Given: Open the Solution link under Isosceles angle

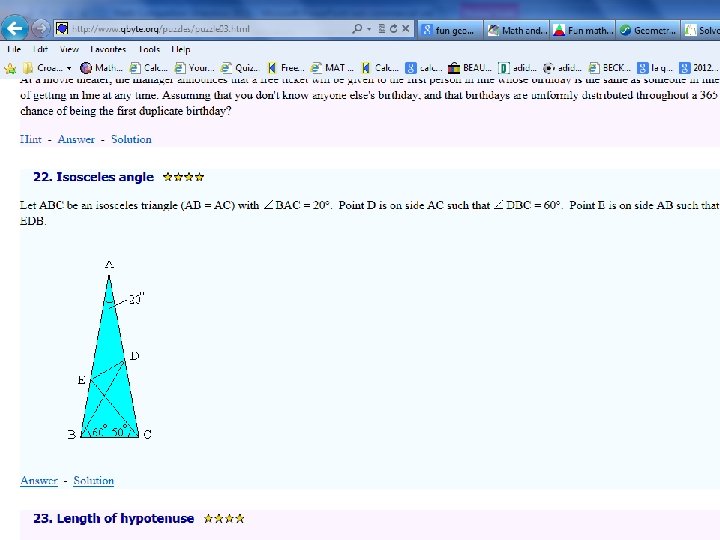Looking at the screenshot, I should click(94, 480).
